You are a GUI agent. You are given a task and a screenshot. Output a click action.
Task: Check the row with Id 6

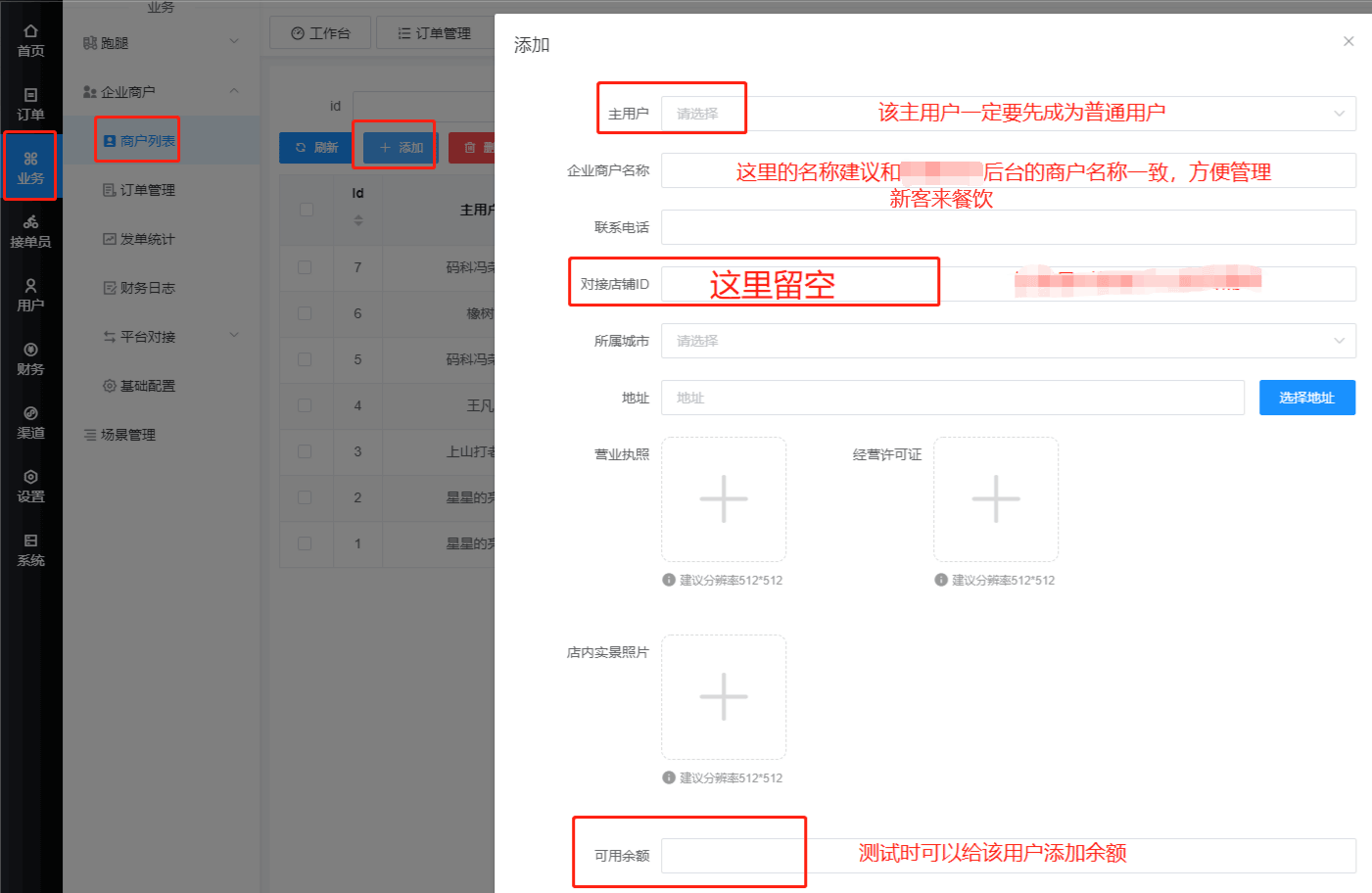pyautogui.click(x=305, y=313)
